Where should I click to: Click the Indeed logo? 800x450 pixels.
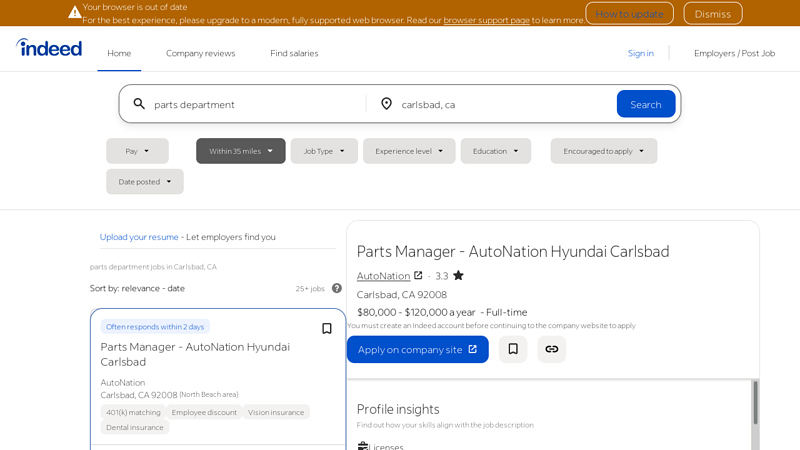[49, 48]
